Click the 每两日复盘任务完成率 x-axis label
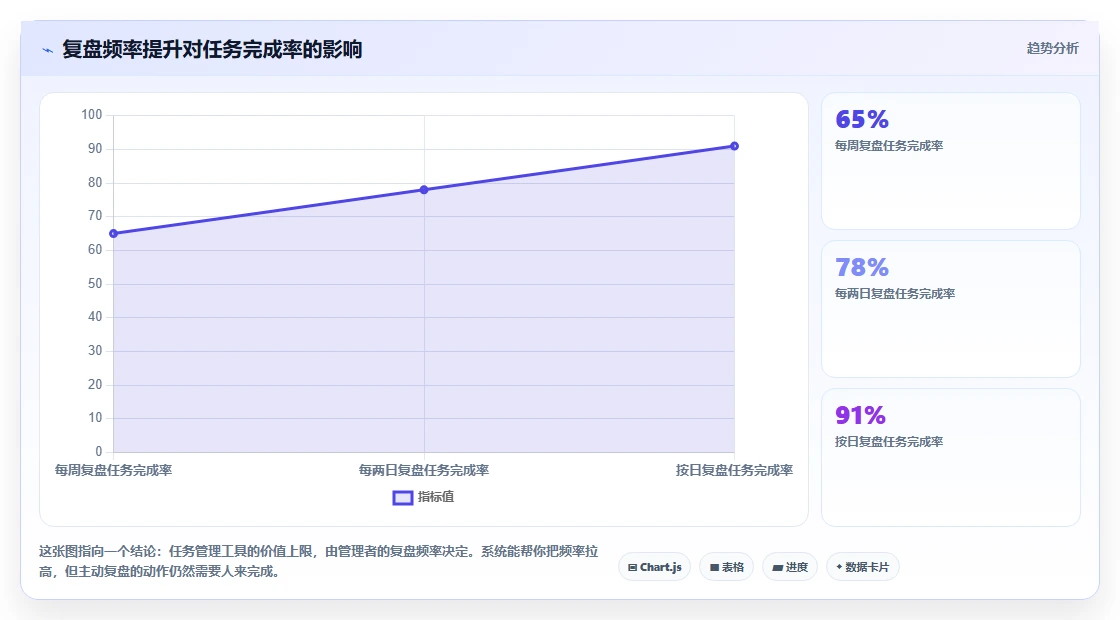 click(x=424, y=470)
